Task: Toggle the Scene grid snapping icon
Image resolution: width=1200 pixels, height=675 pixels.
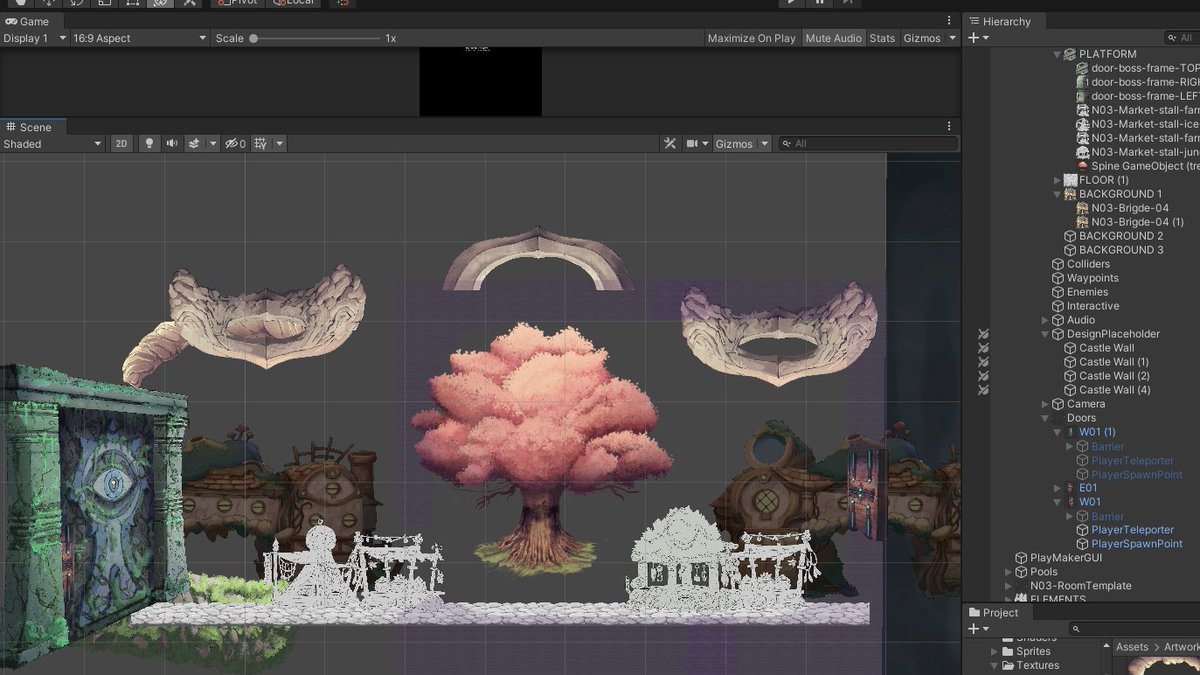Action: 261,144
